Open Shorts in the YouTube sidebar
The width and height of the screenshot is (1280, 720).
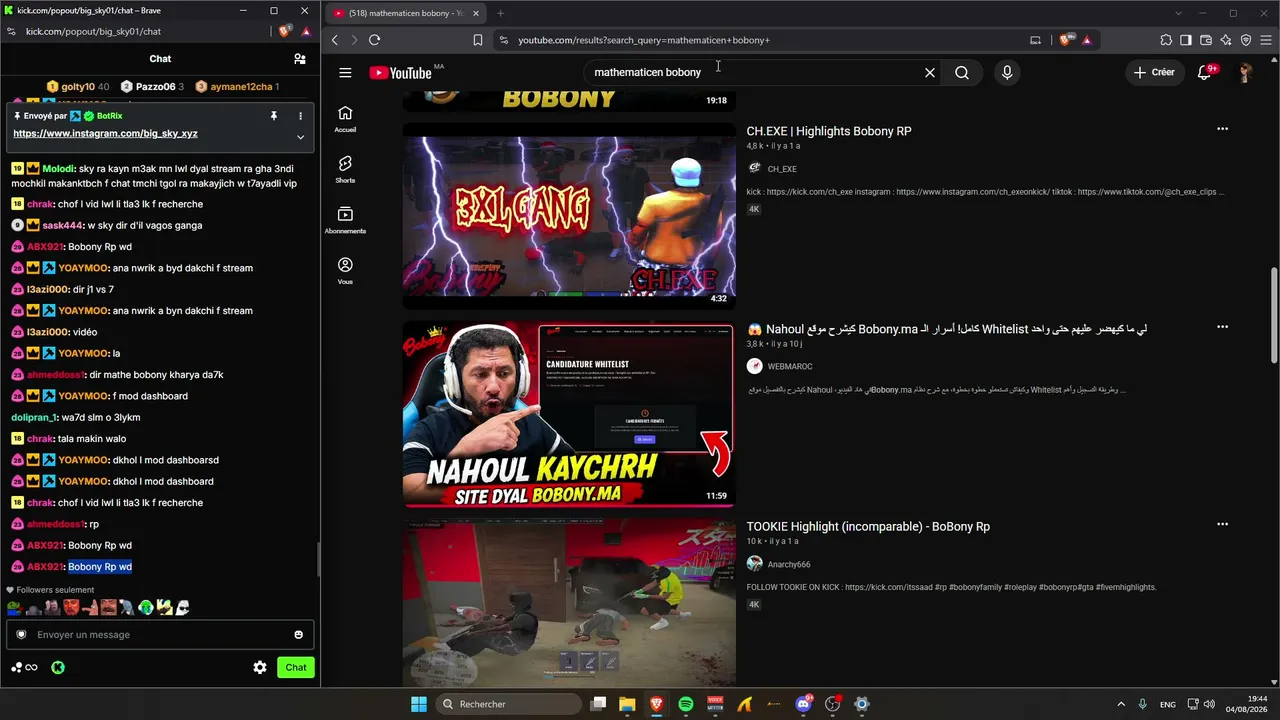pos(345,169)
